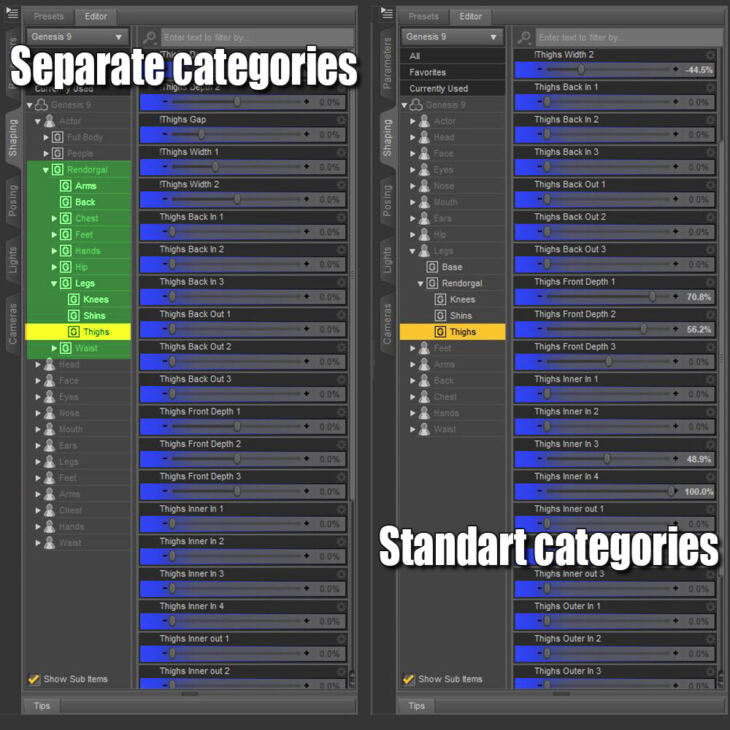This screenshot has height=730, width=730.
Task: Toggle Show Sub Items in left panel
Action: tap(34, 679)
